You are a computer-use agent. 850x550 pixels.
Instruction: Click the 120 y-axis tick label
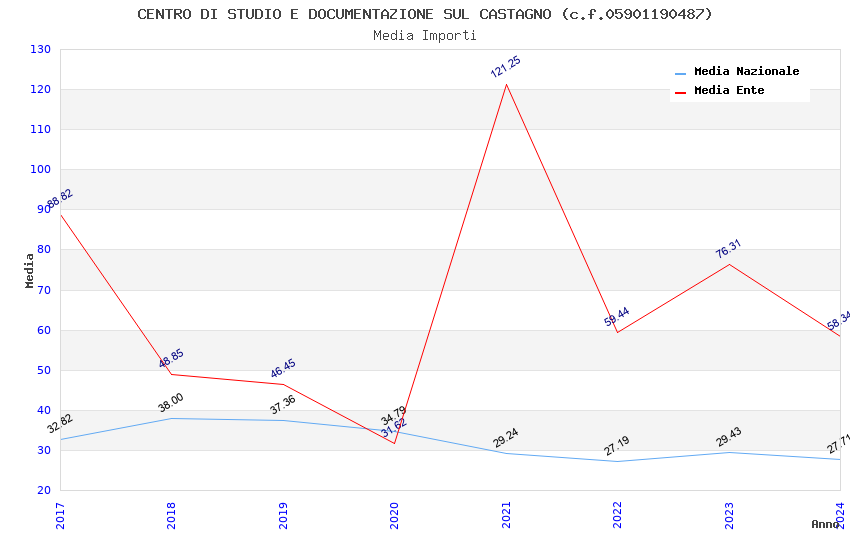point(41,89)
